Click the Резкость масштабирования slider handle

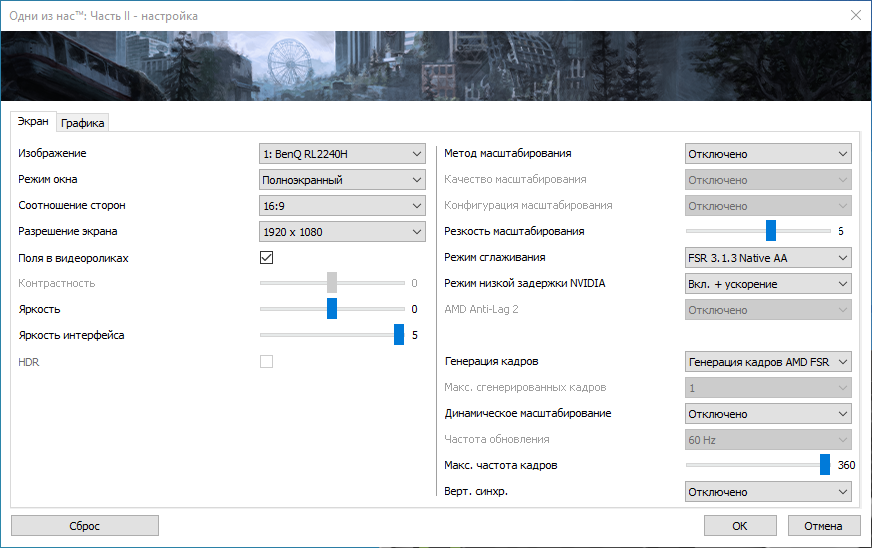coord(771,231)
